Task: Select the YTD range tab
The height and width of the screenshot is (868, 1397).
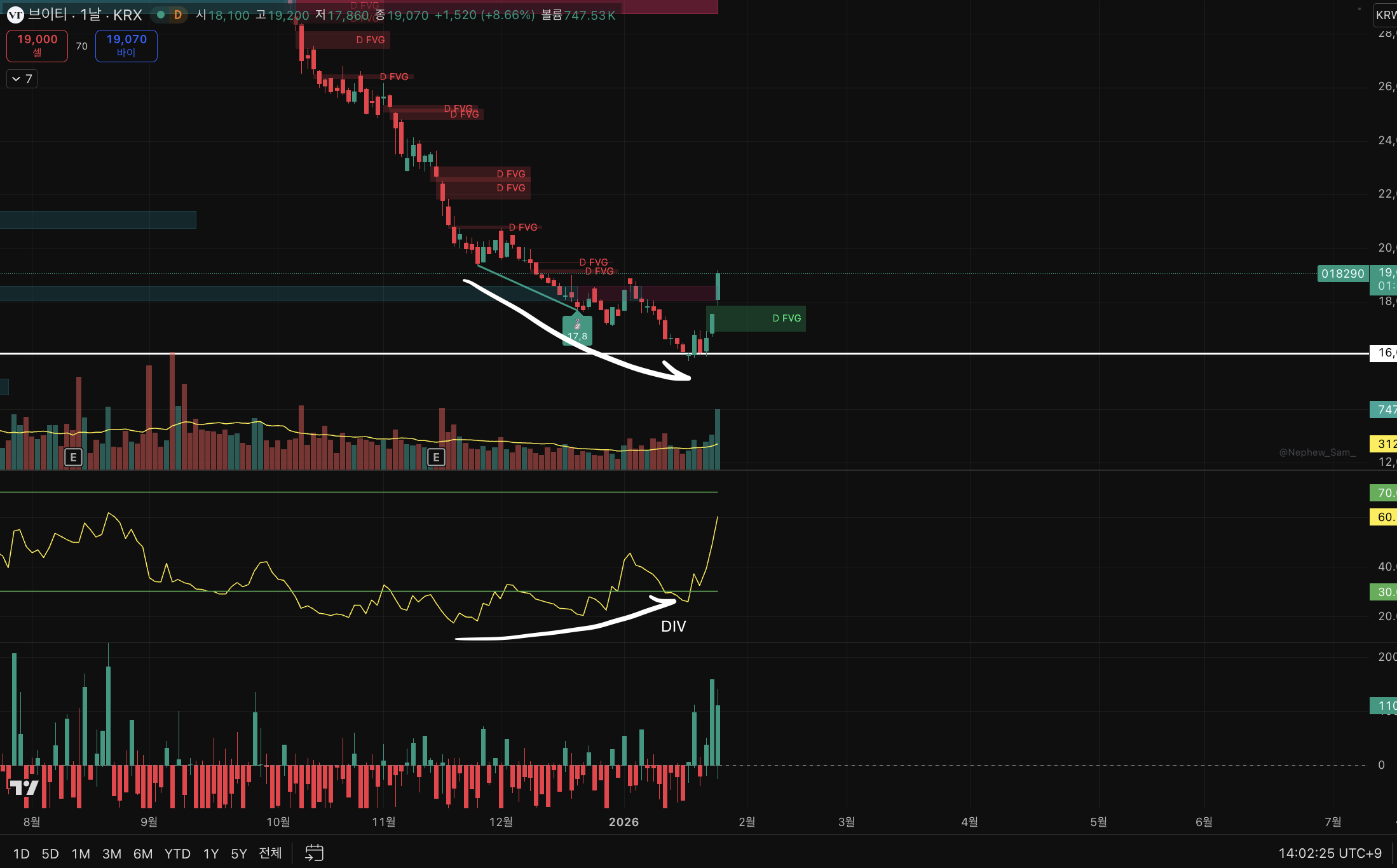Action: point(177,853)
